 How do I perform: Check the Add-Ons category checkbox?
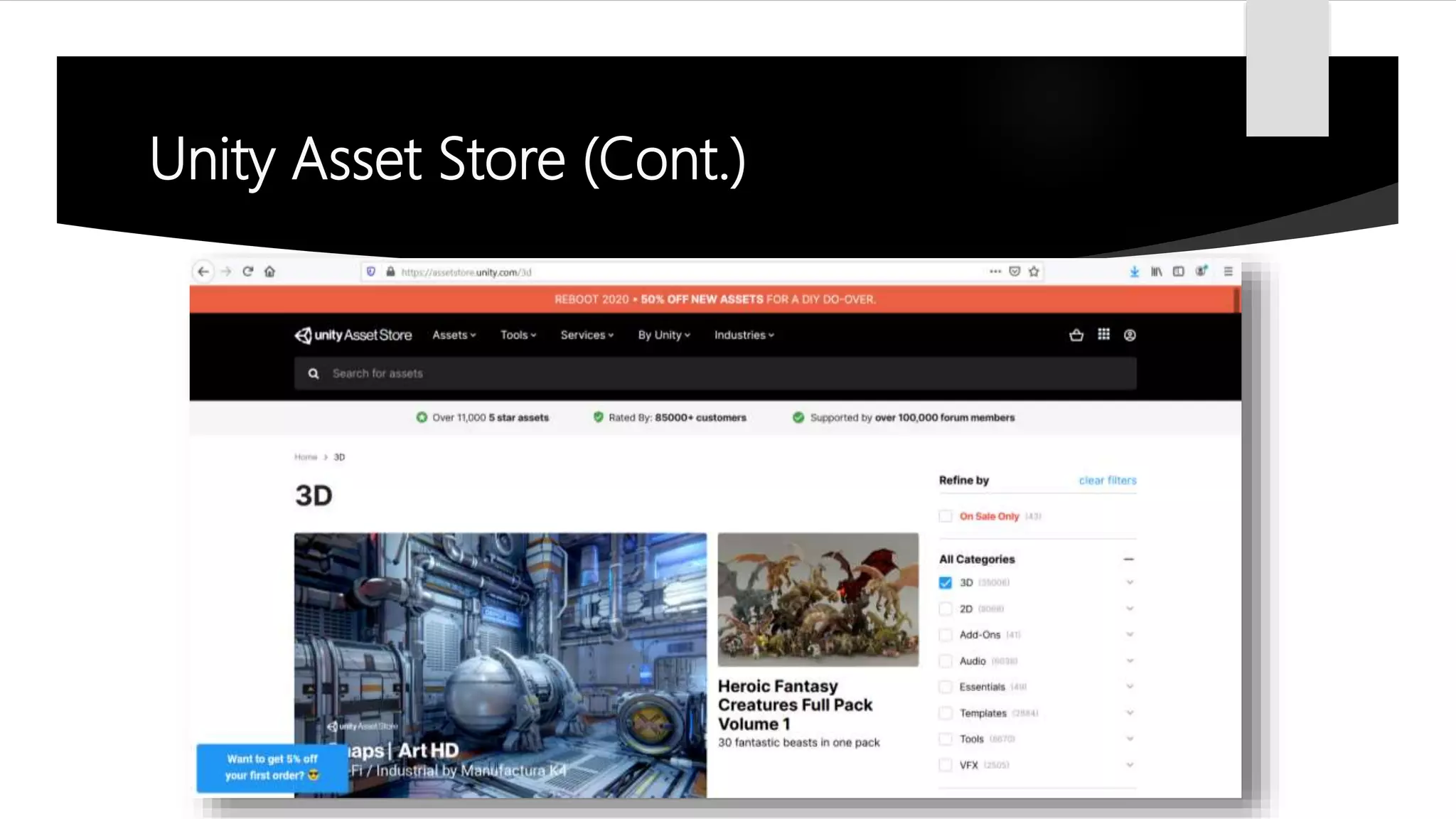tap(946, 635)
